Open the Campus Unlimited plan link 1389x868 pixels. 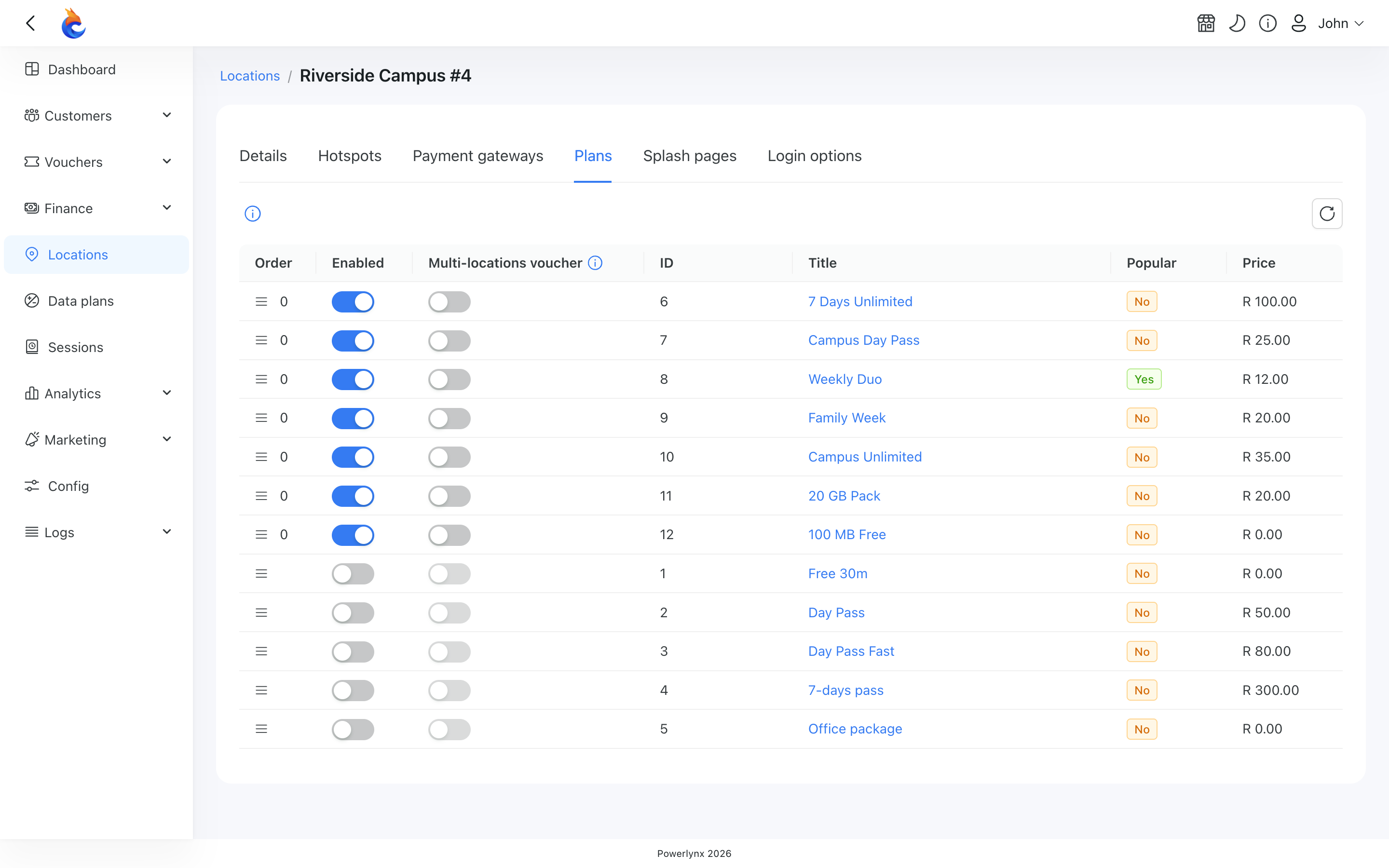tap(865, 457)
